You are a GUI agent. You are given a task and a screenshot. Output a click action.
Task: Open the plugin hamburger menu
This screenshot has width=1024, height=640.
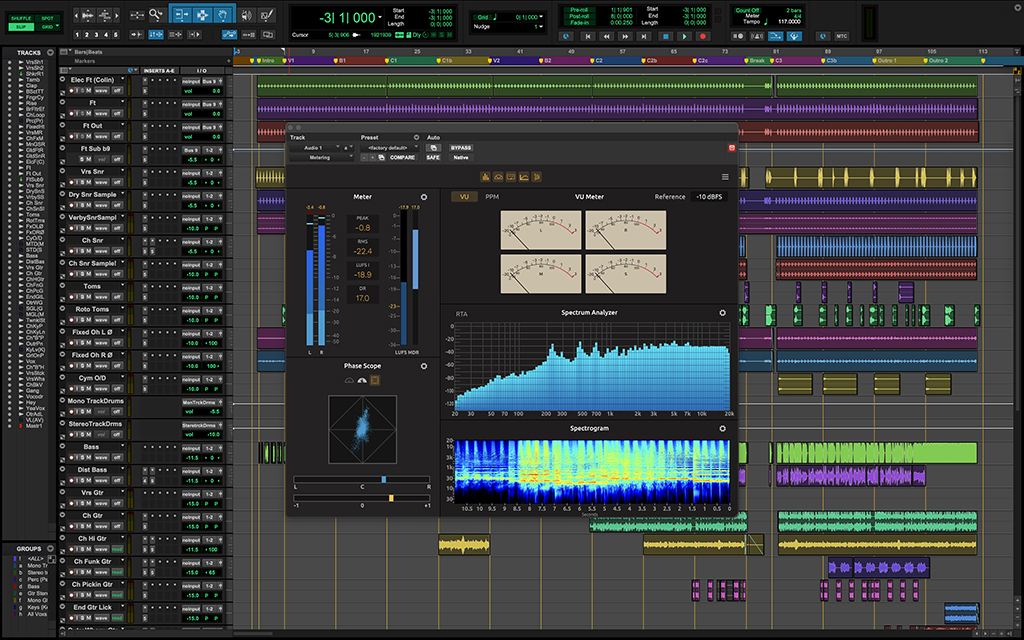tap(725, 178)
